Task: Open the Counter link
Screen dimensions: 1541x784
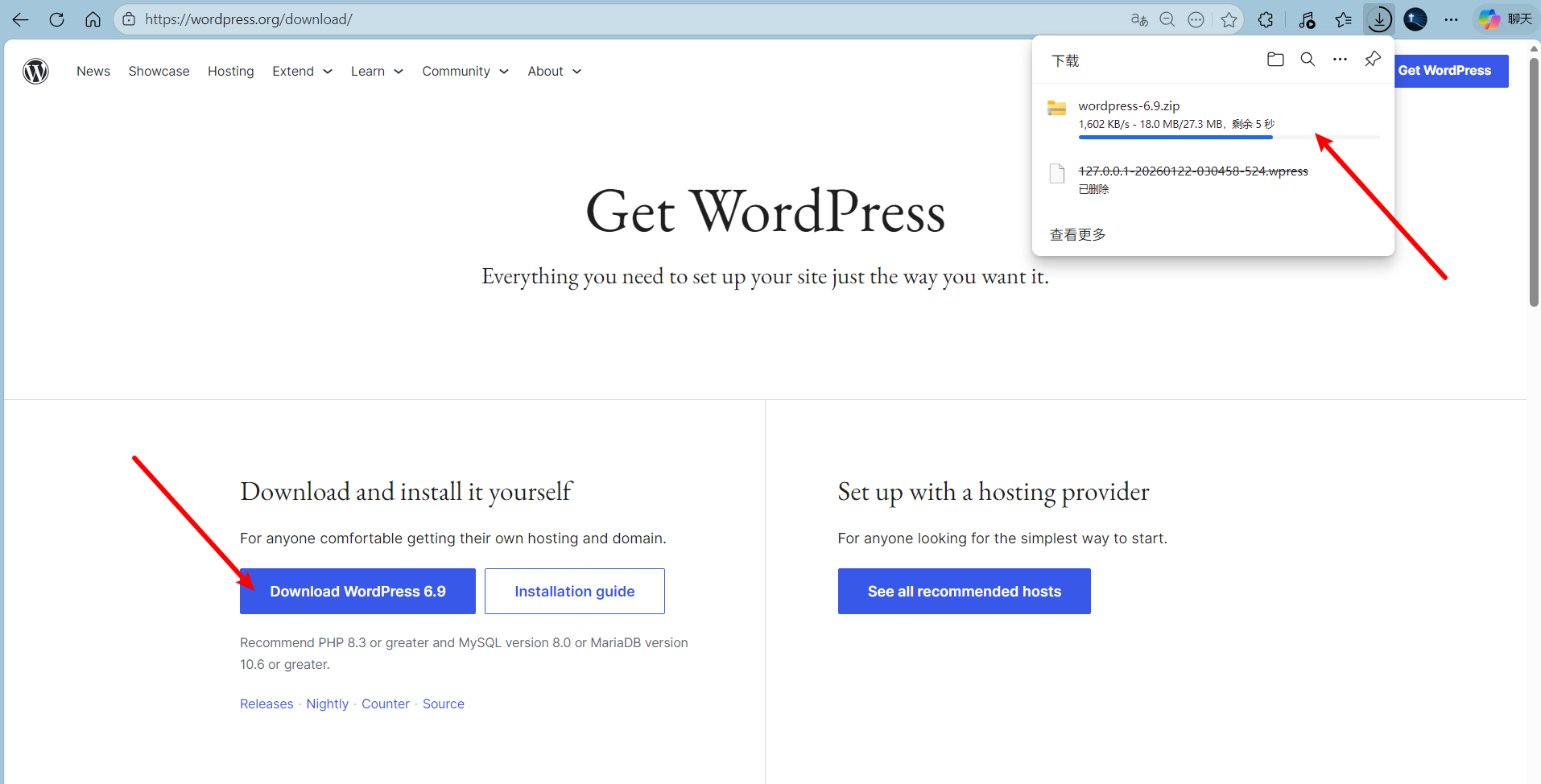Action: tap(386, 704)
